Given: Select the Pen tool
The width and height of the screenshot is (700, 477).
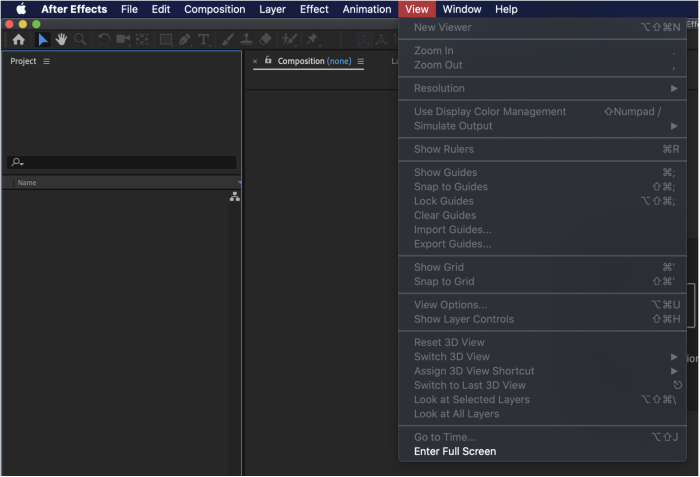Looking at the screenshot, I should click(x=184, y=40).
